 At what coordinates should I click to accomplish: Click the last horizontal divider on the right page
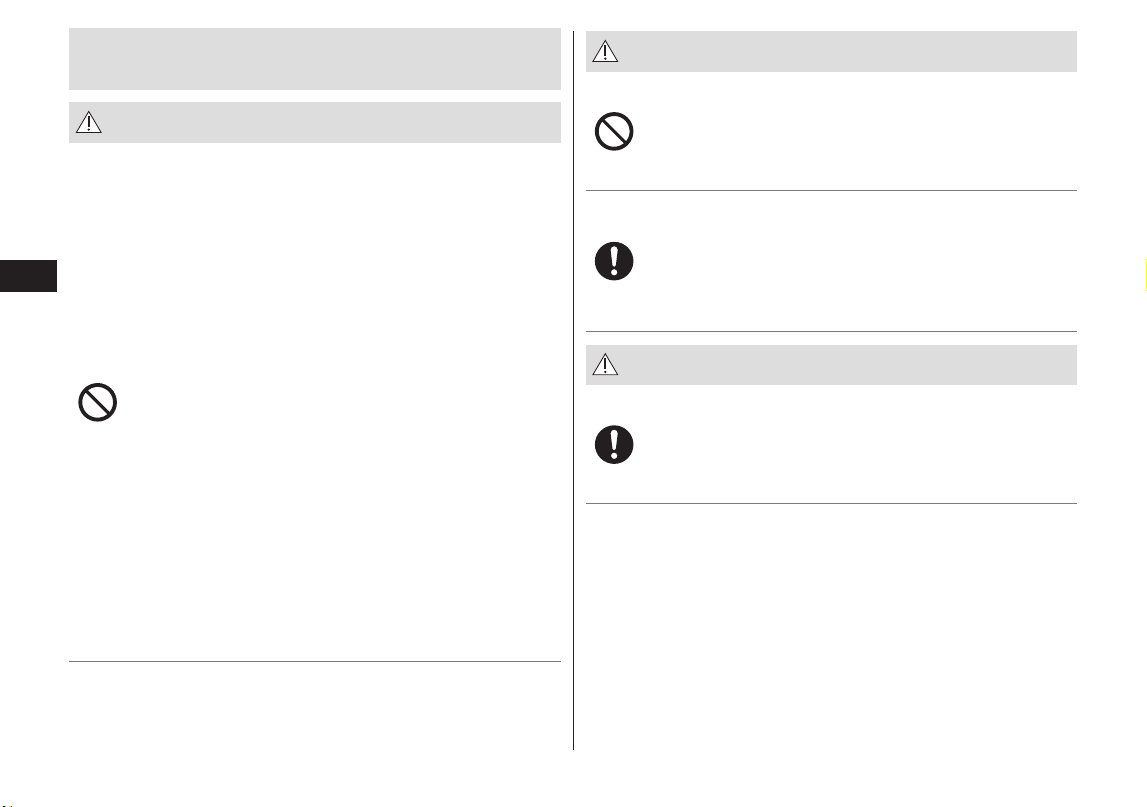831,503
